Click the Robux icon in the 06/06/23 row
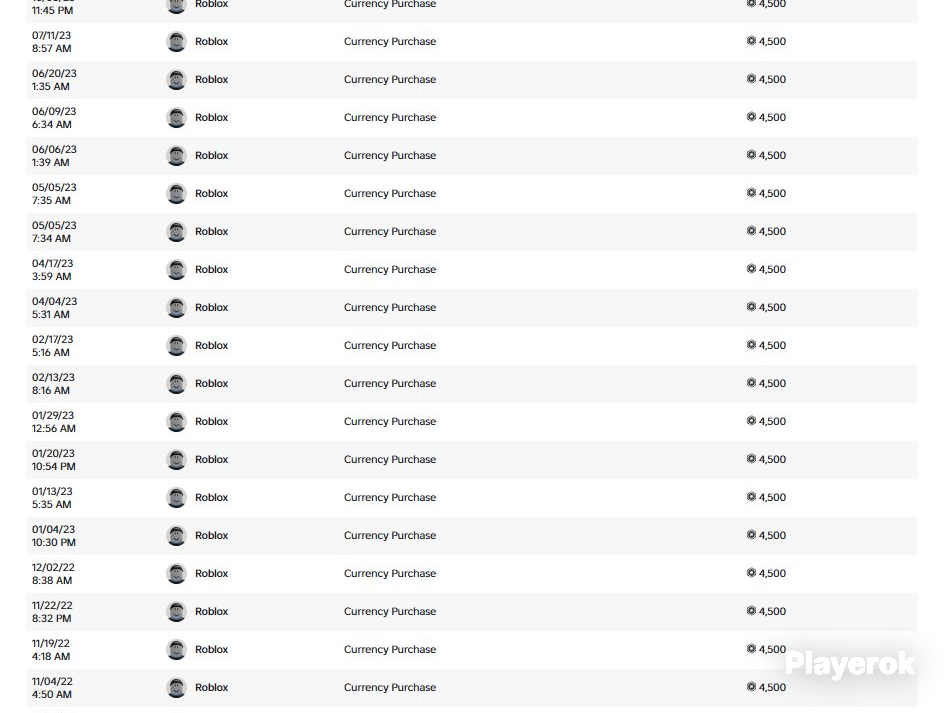Screen dimensions: 951x713 751,155
